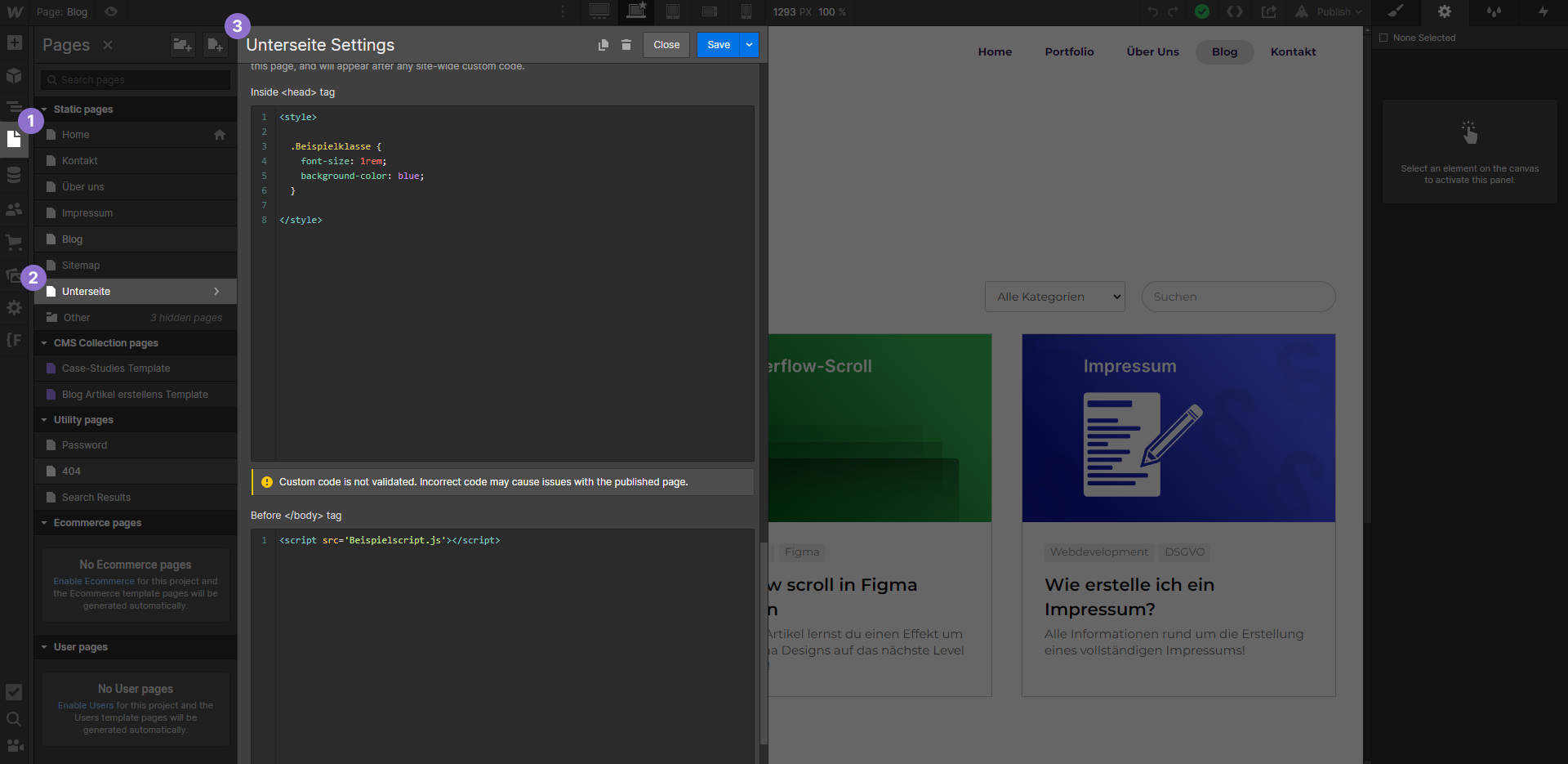Switch to the mobile portrait breakpoint
The height and width of the screenshot is (764, 1568).
point(746,11)
